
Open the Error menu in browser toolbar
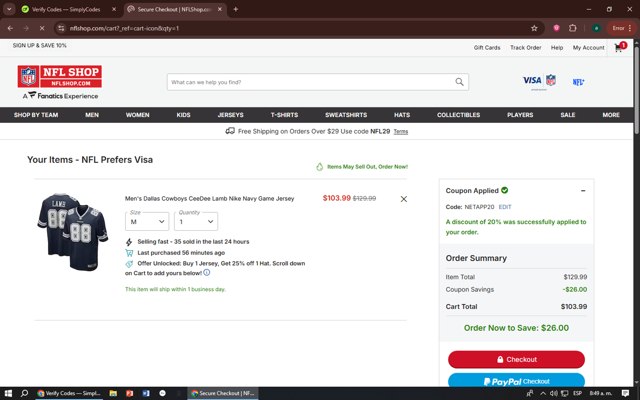[622, 28]
